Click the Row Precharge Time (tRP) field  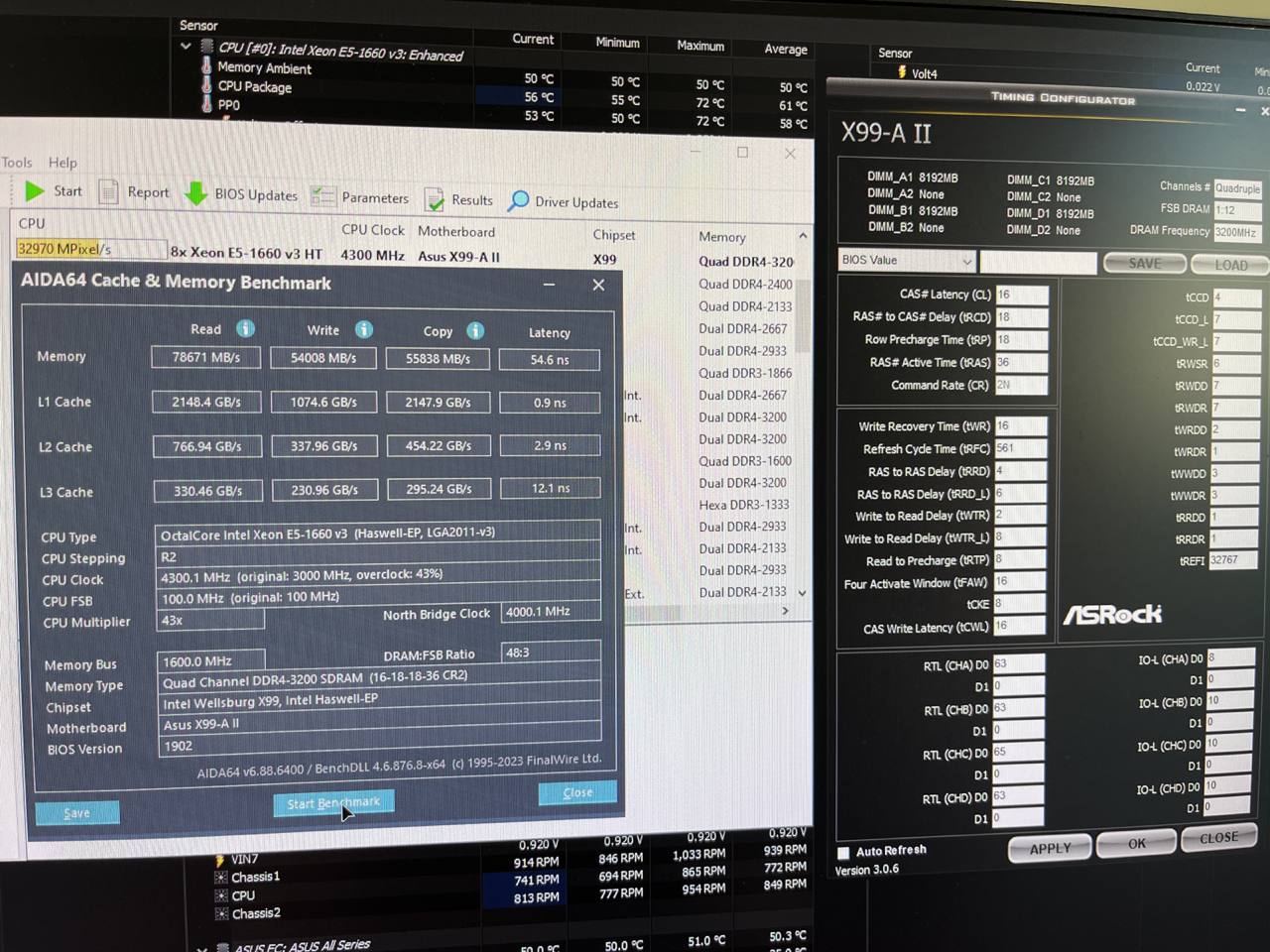tap(1021, 340)
